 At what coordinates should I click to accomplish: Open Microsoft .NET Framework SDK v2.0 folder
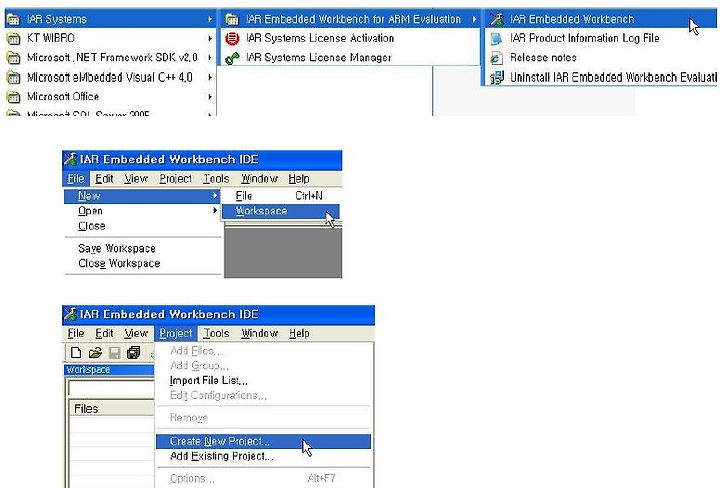(110, 57)
